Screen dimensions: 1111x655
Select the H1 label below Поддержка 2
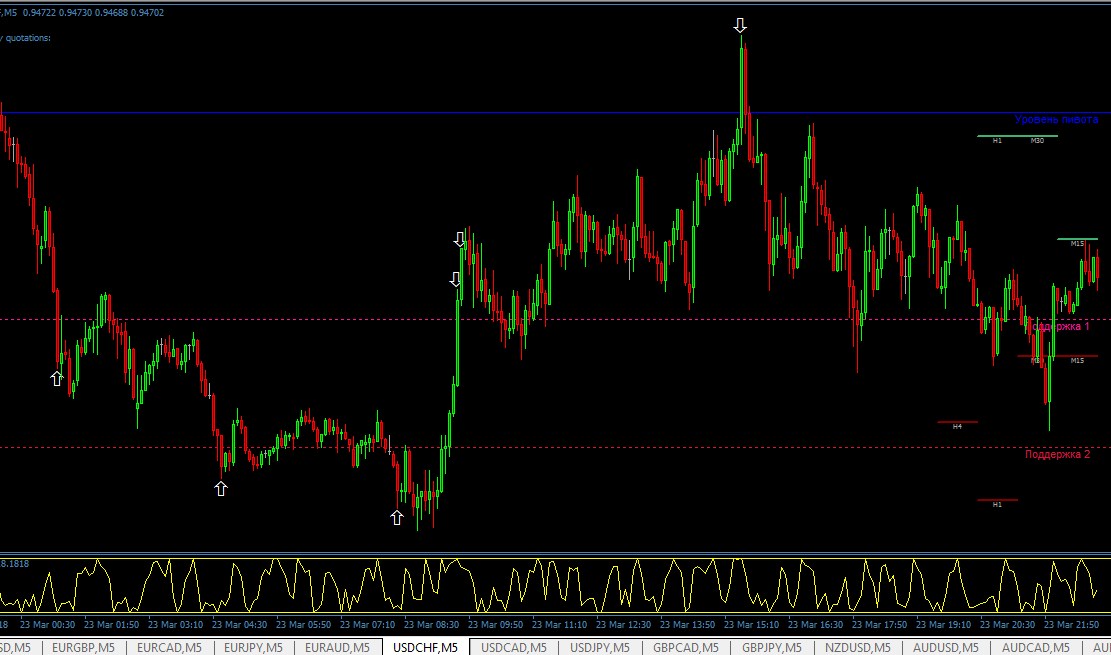(997, 505)
